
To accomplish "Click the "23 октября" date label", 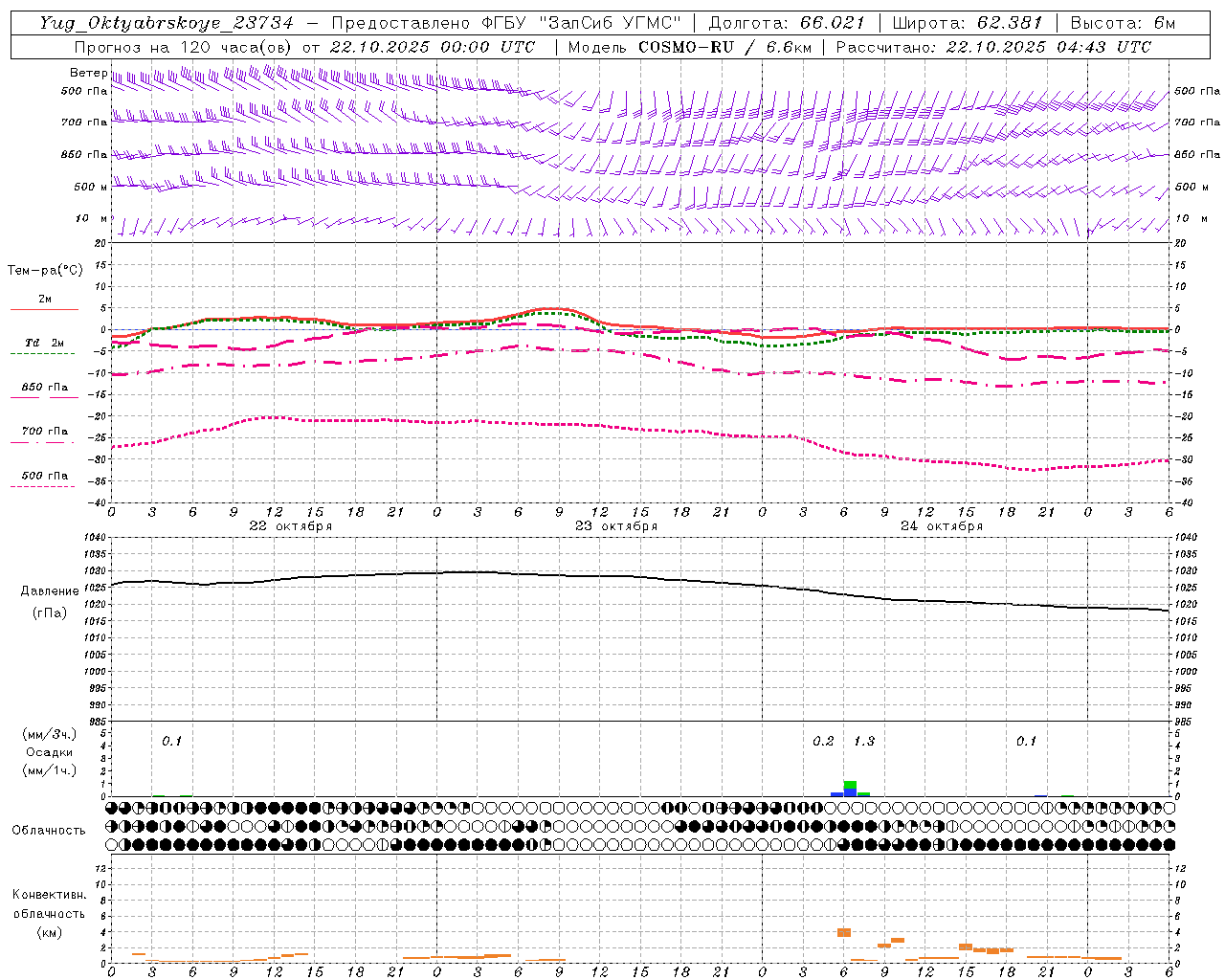I will point(616,526).
